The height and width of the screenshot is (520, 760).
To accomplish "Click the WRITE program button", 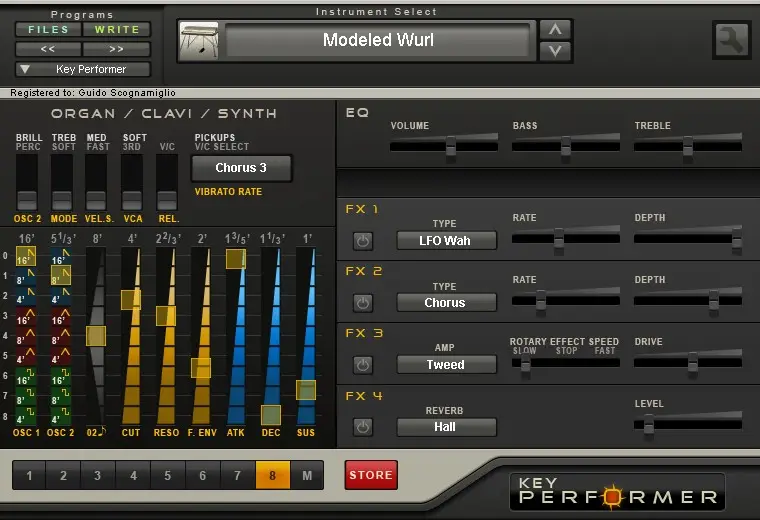I will [x=117, y=30].
